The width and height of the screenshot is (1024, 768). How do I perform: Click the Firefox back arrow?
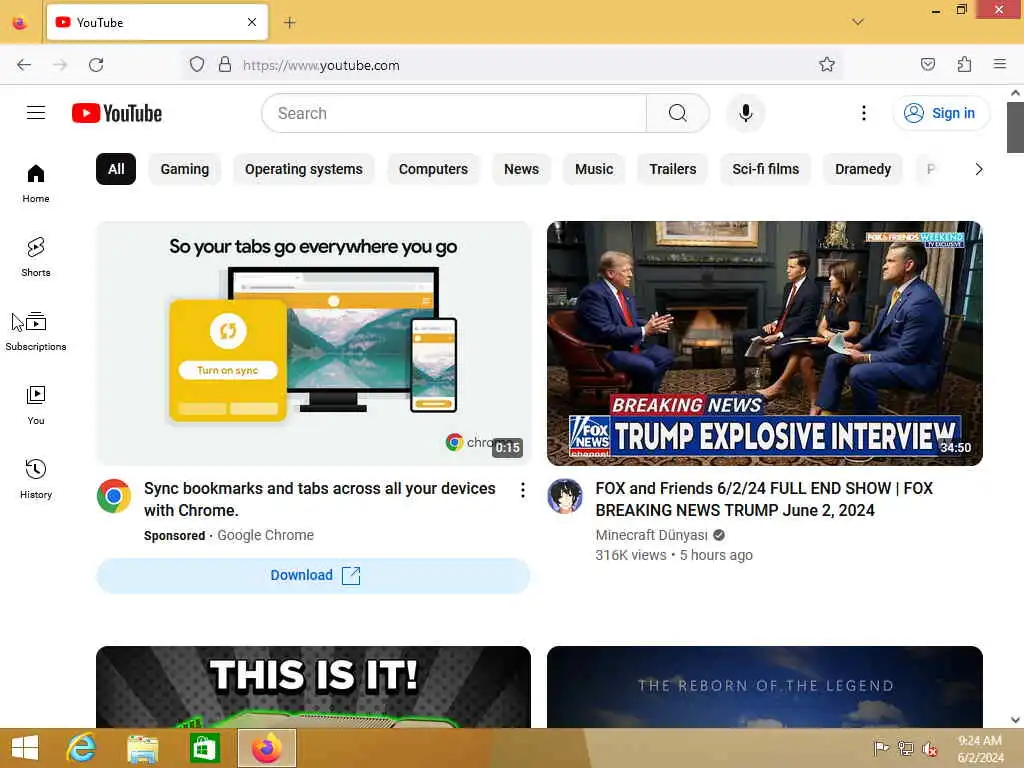pos(24,65)
